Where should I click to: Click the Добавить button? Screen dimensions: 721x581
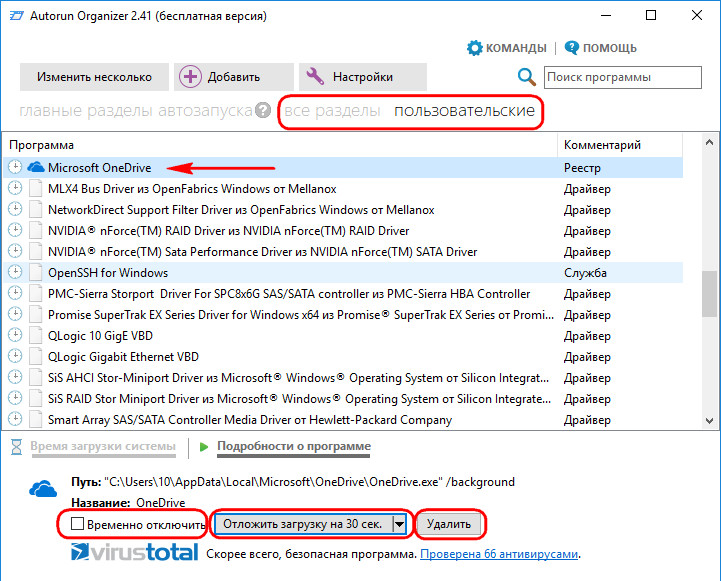[234, 77]
